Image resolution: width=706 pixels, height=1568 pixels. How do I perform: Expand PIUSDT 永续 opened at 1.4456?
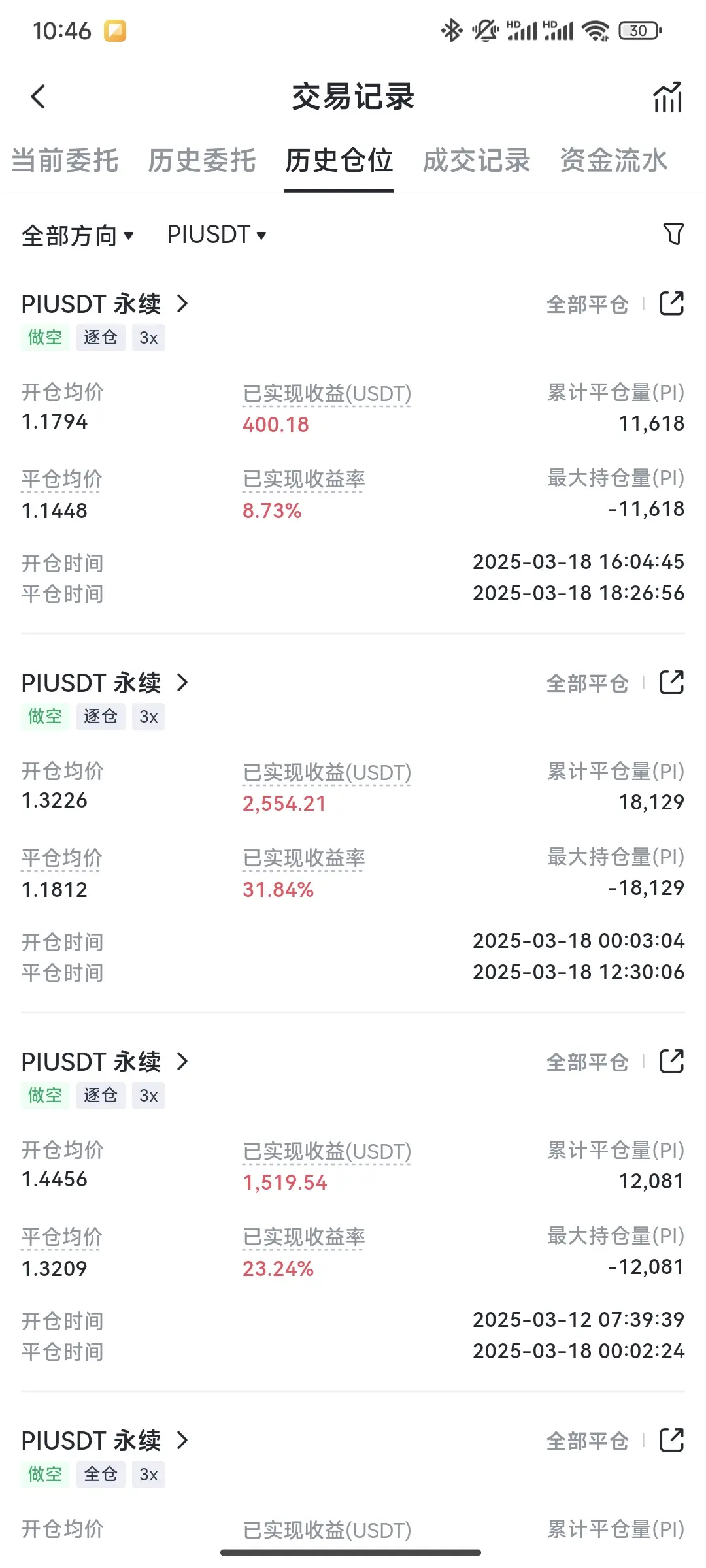point(182,1061)
